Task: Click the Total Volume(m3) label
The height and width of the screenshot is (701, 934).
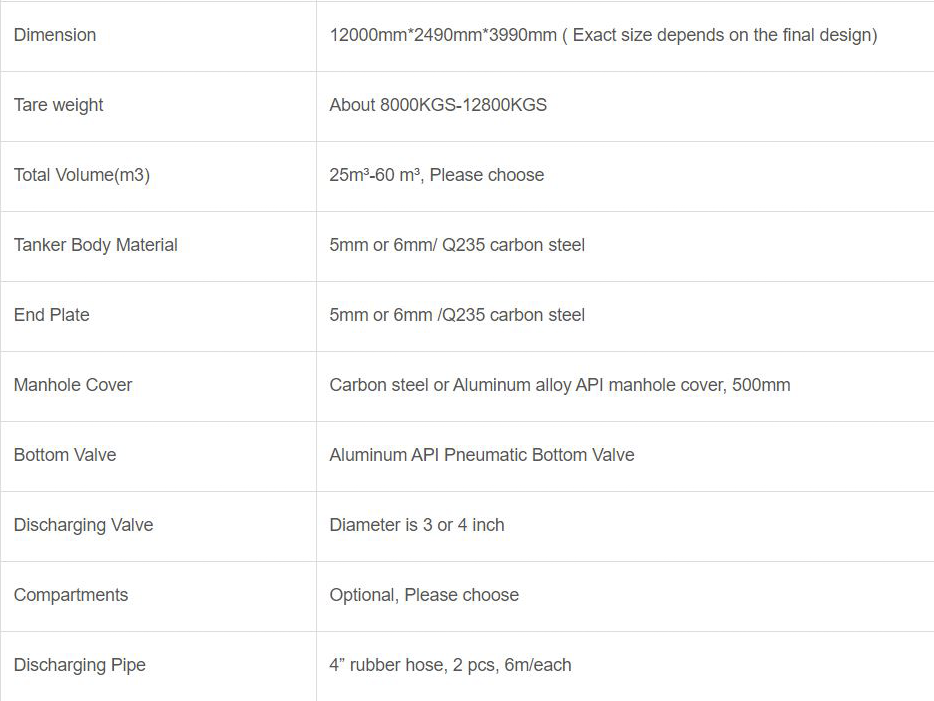Action: [x=82, y=175]
